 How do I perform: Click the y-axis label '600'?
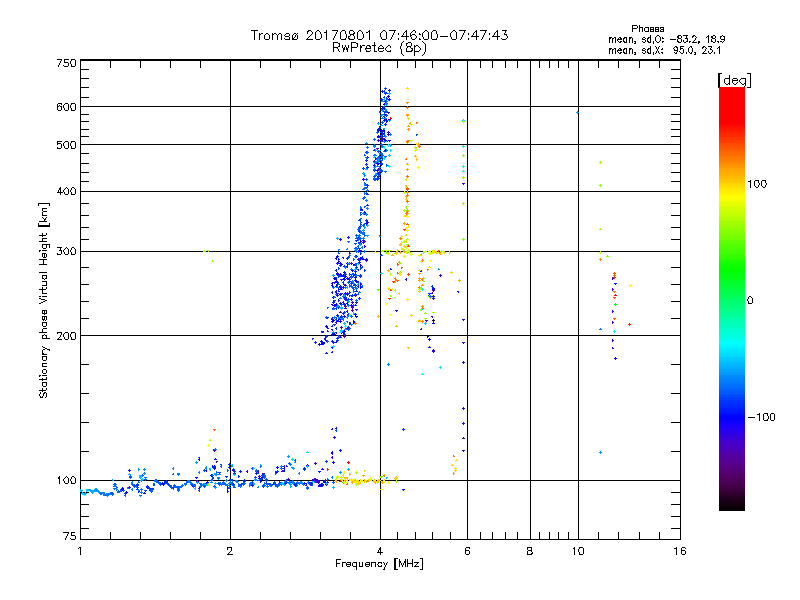click(x=66, y=107)
